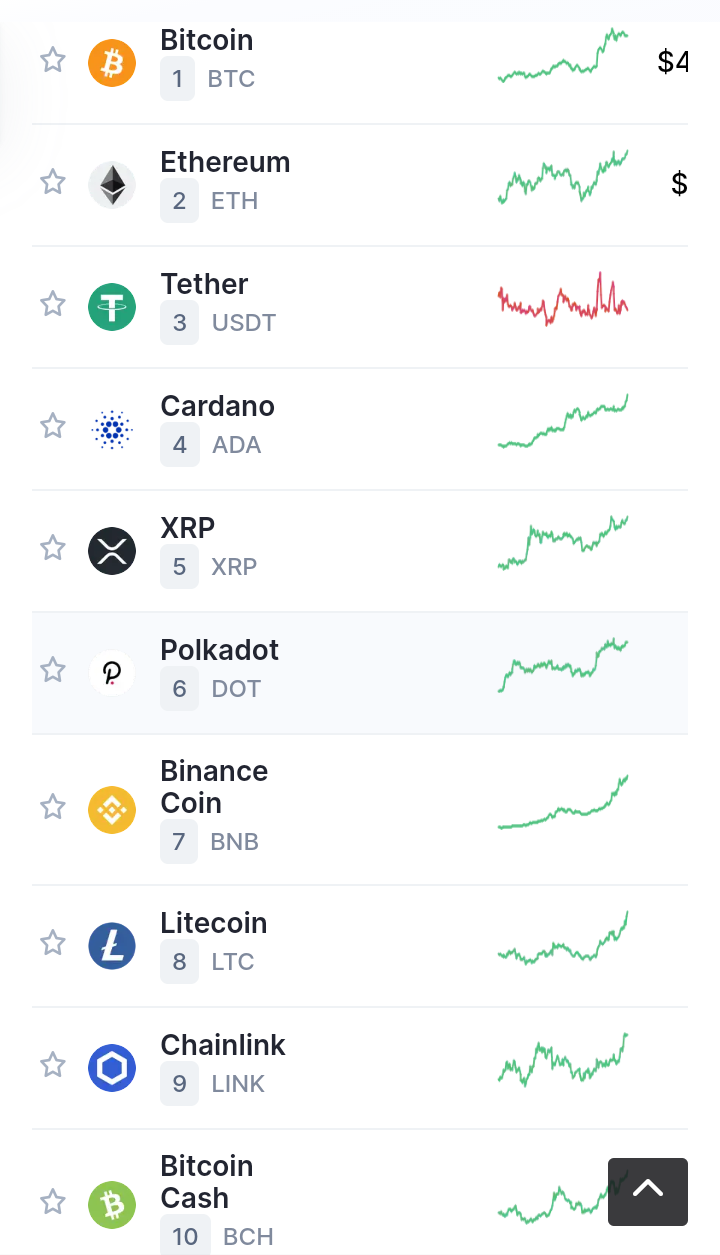The image size is (720, 1255).
Task: Open the Chainlink sparkline chart
Action: point(563,1060)
